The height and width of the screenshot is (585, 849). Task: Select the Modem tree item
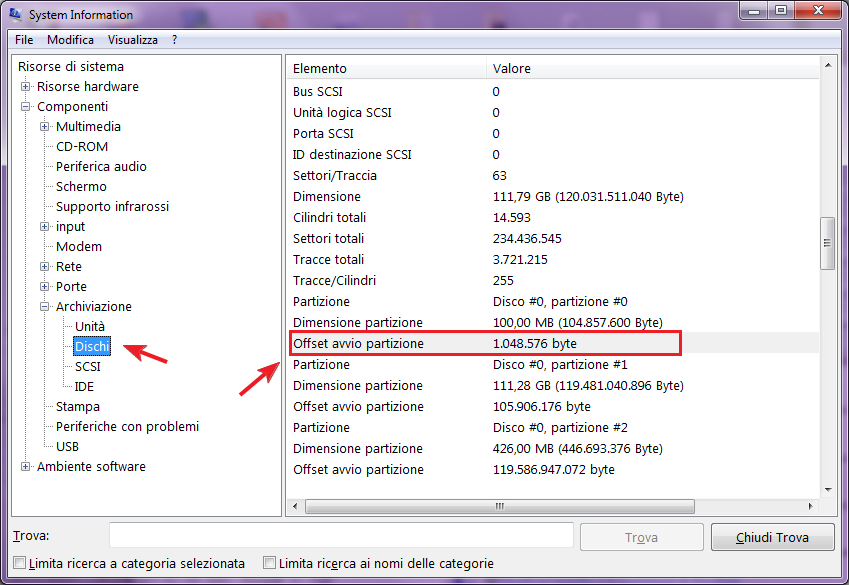coord(79,247)
